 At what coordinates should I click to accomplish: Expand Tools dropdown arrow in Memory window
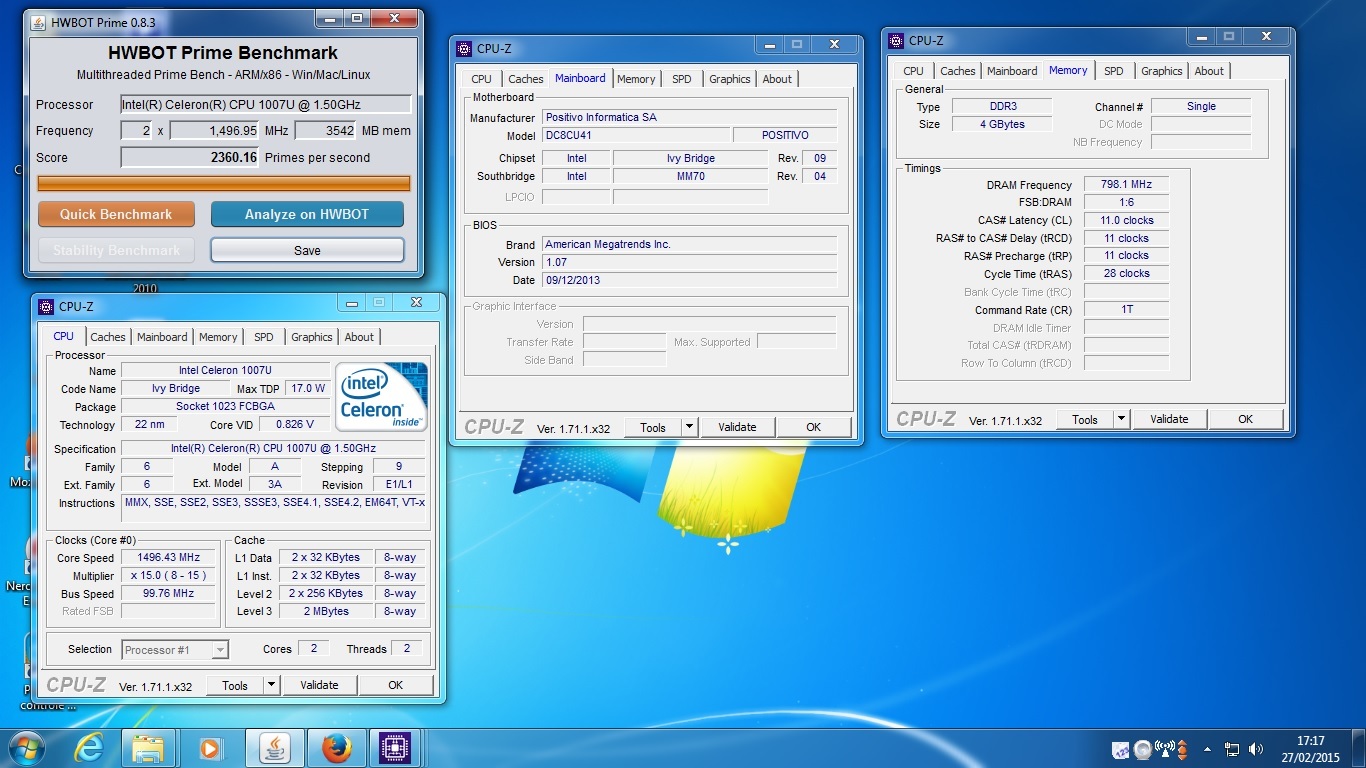(x=1121, y=419)
